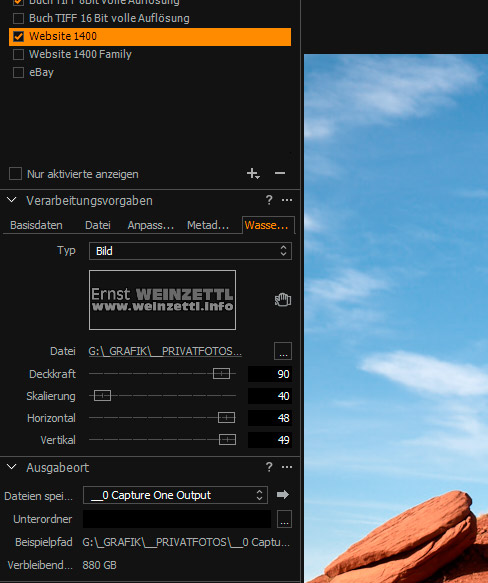This screenshot has width=488, height=583.
Task: Click the 880 GB remaining space value
Action: click(x=99, y=565)
